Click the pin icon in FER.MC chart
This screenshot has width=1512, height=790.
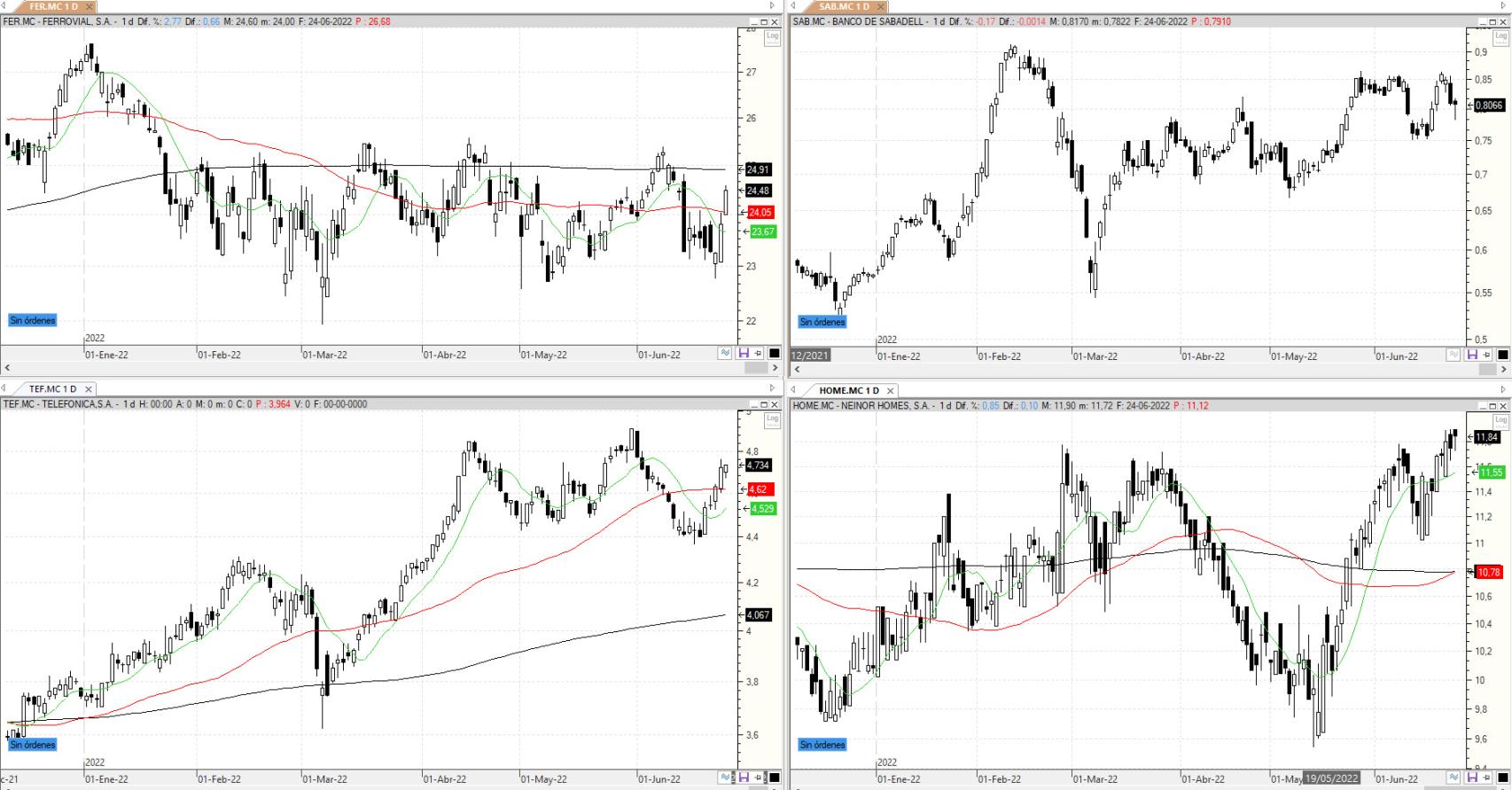pyautogui.click(x=758, y=353)
